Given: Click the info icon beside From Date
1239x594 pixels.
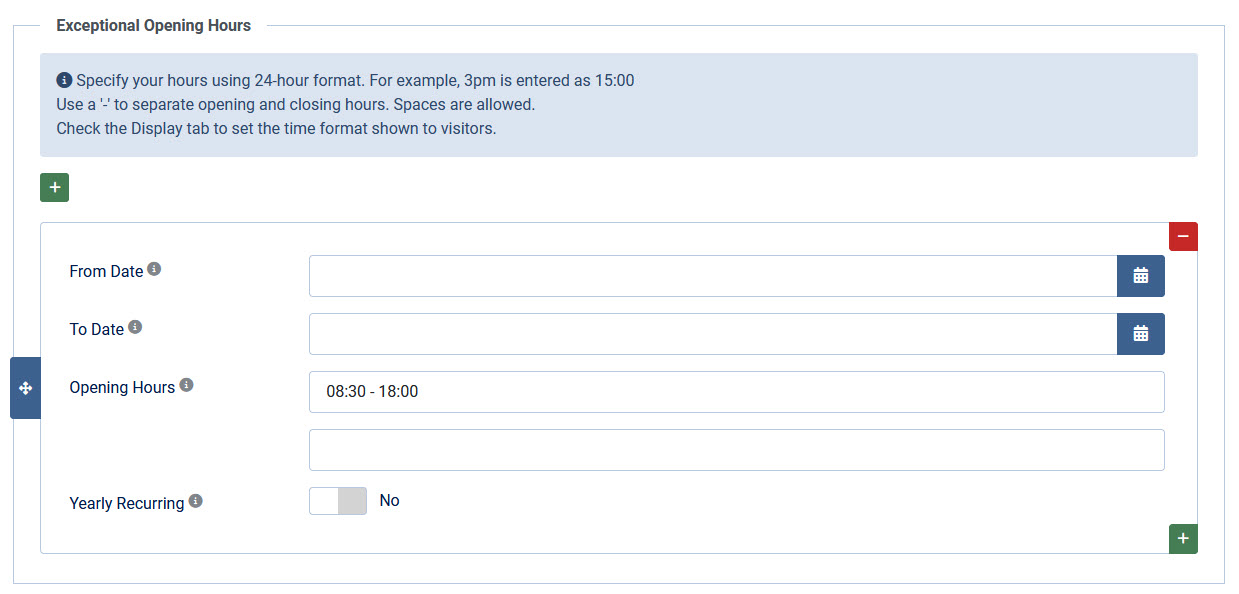Looking at the screenshot, I should [x=154, y=269].
